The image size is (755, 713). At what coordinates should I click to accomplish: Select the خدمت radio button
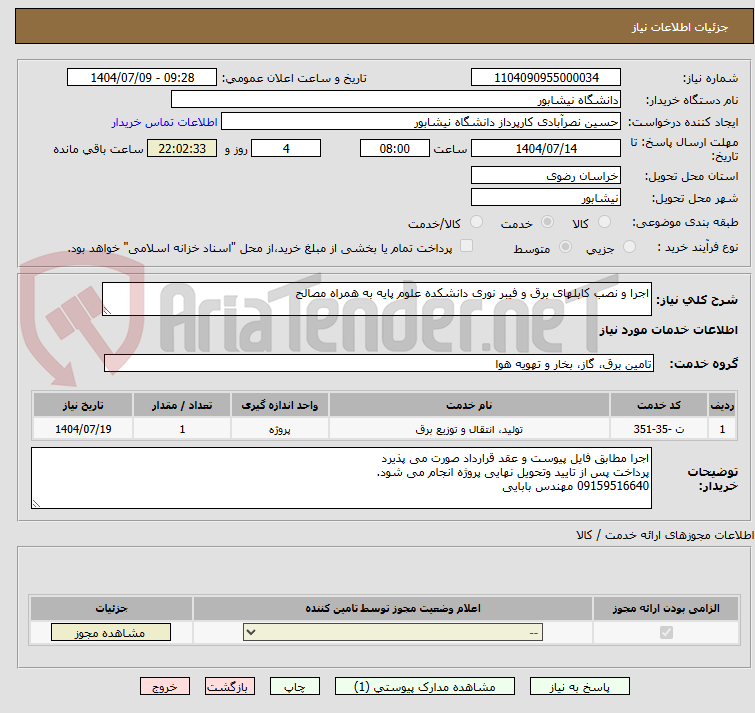point(547,222)
